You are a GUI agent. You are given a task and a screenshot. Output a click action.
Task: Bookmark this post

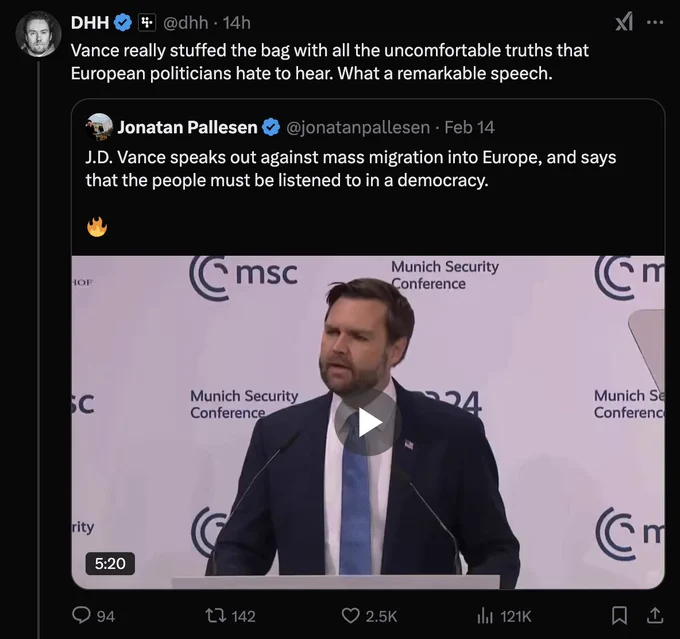(x=619, y=616)
